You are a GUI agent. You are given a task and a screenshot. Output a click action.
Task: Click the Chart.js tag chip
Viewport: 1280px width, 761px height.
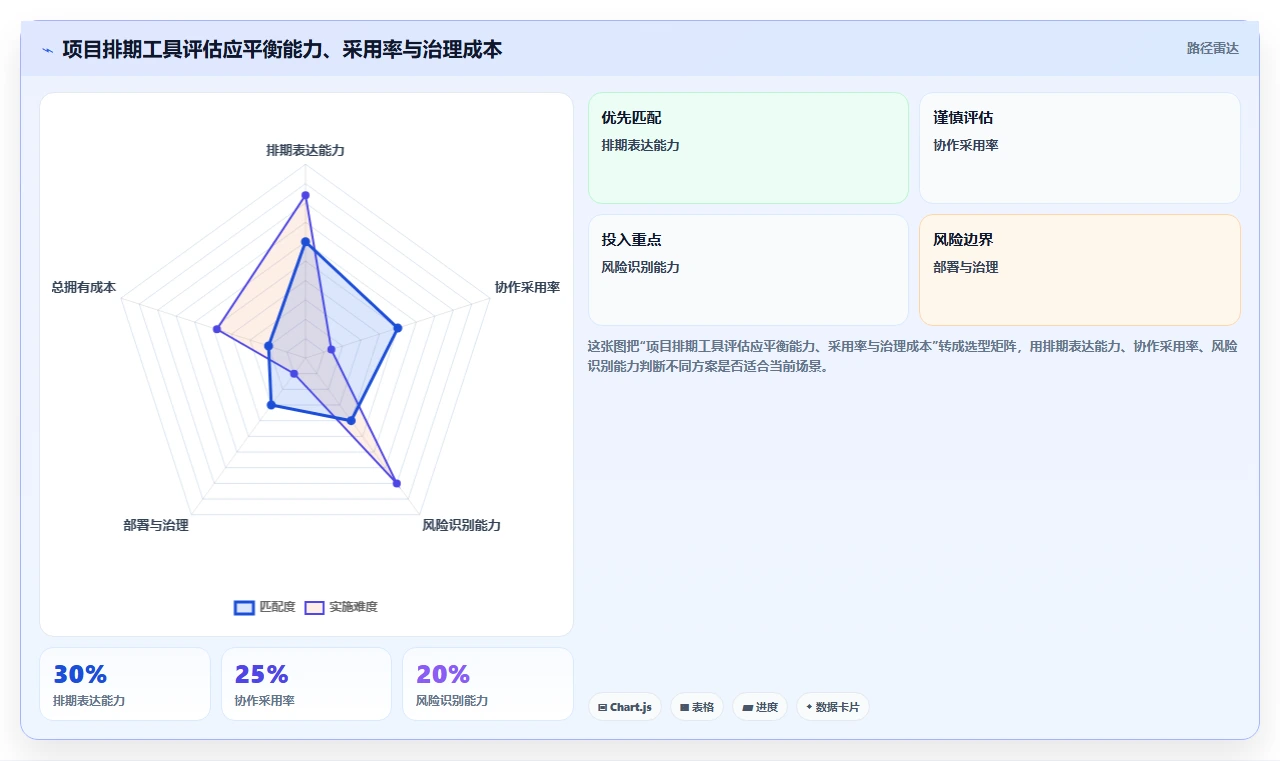point(625,707)
